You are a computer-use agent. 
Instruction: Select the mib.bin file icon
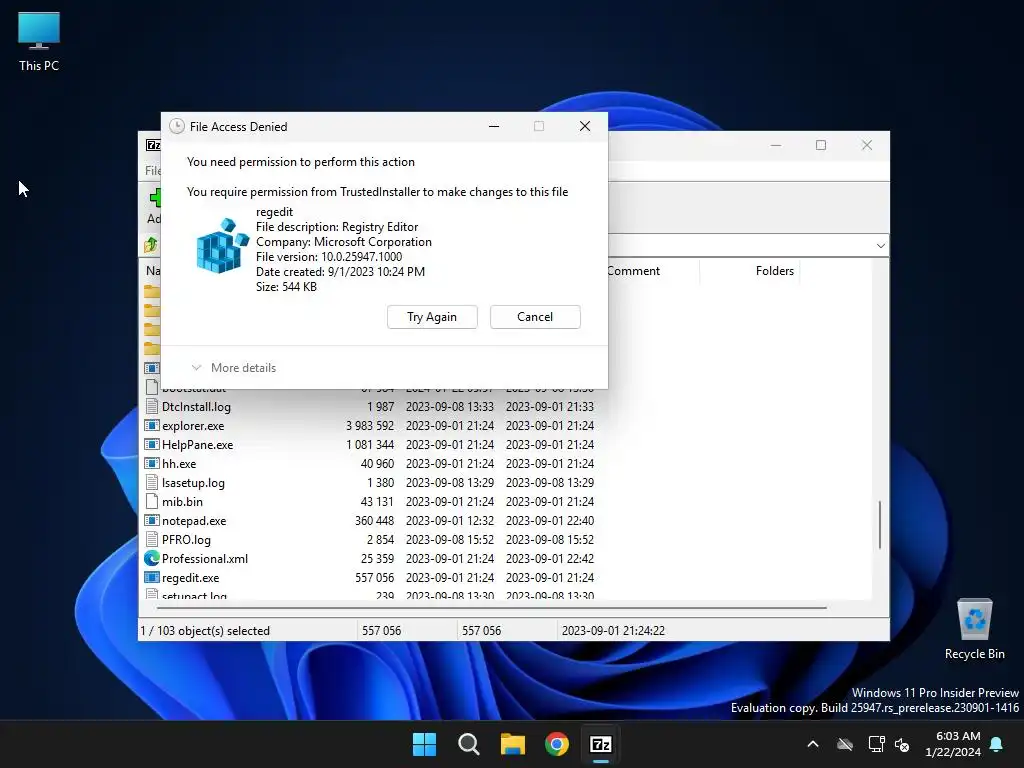[x=152, y=502]
